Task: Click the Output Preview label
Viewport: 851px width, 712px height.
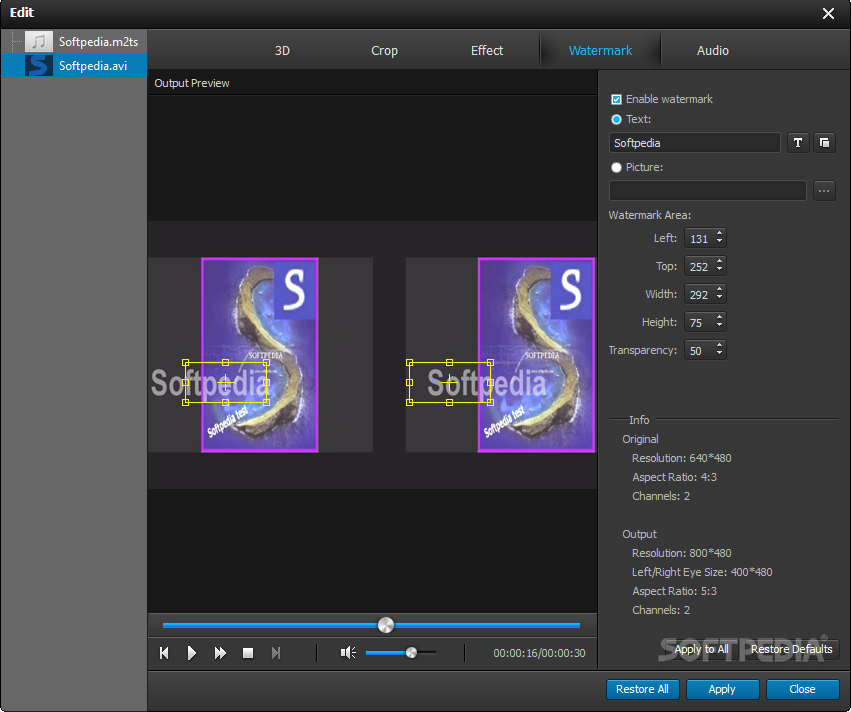Action: [x=192, y=83]
